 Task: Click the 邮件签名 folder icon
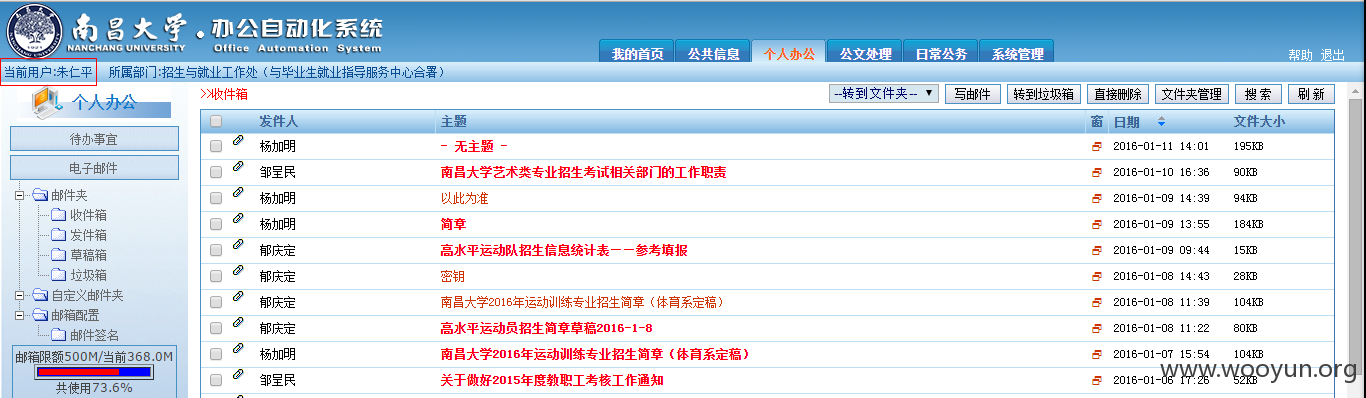point(59,335)
